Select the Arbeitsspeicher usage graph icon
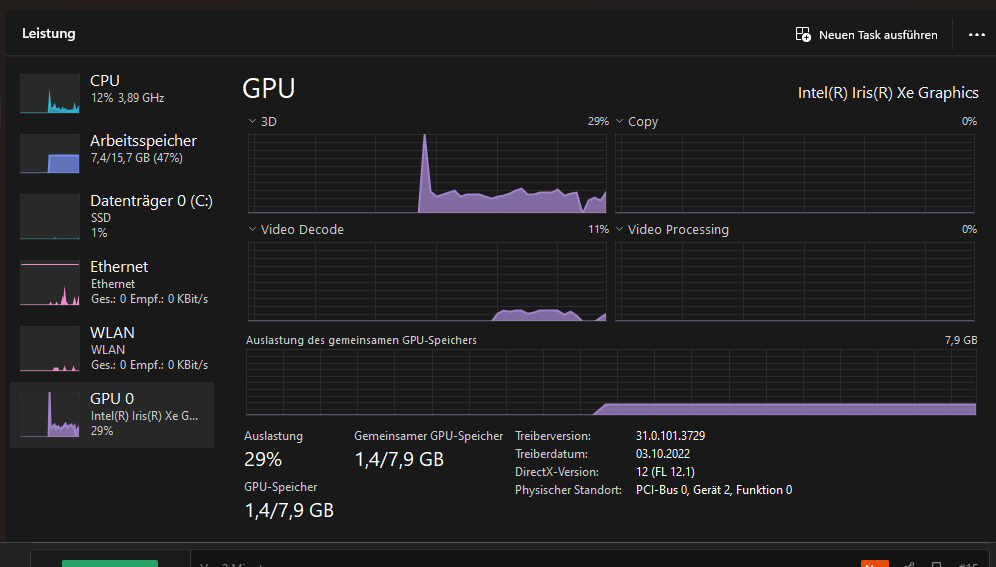 50,154
